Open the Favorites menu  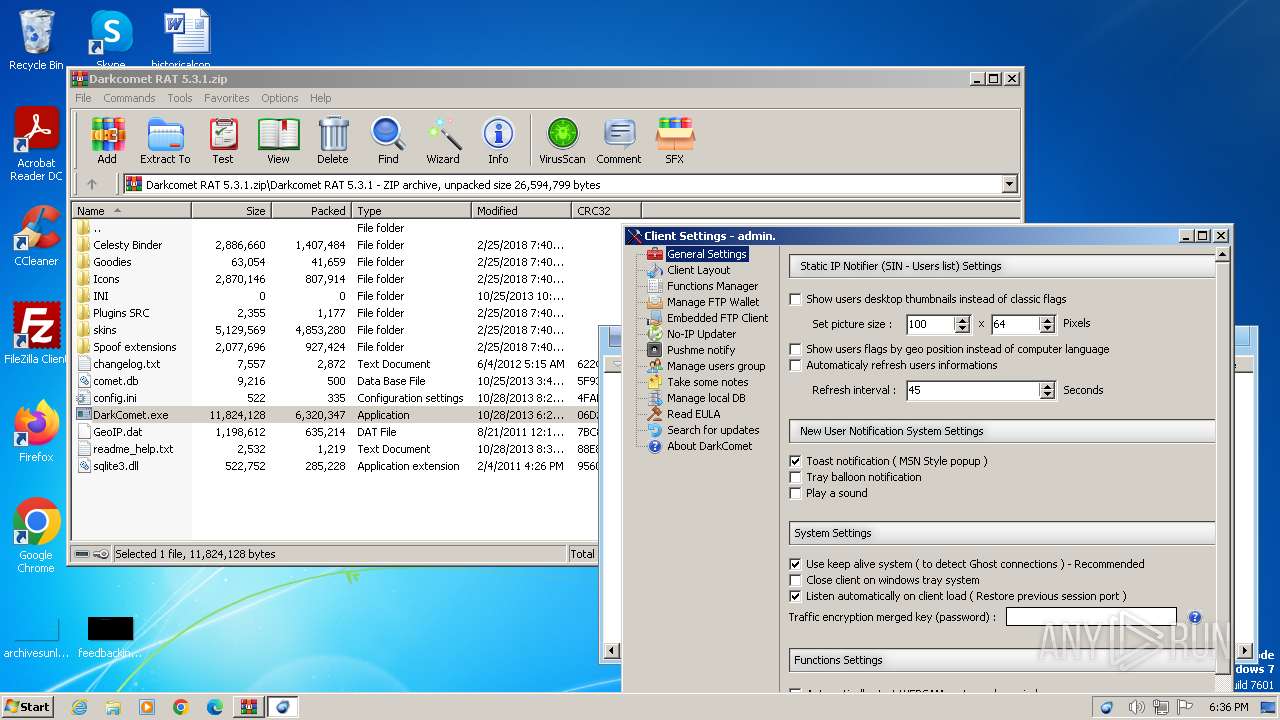[227, 98]
